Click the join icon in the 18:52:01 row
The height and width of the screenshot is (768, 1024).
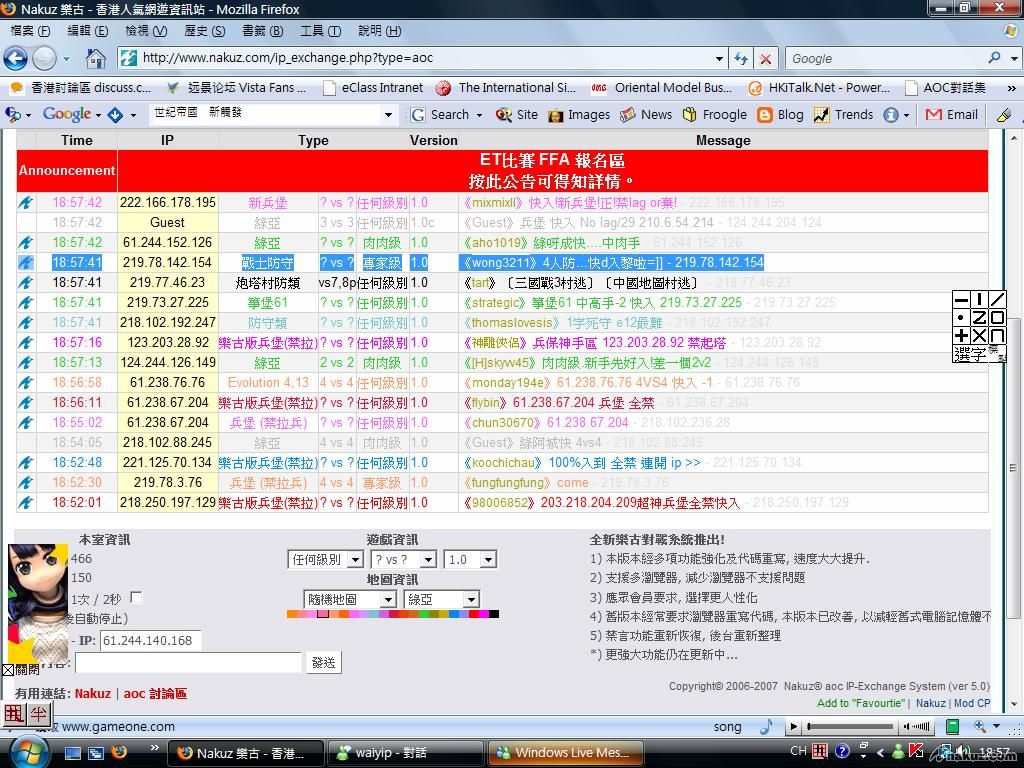[25, 502]
